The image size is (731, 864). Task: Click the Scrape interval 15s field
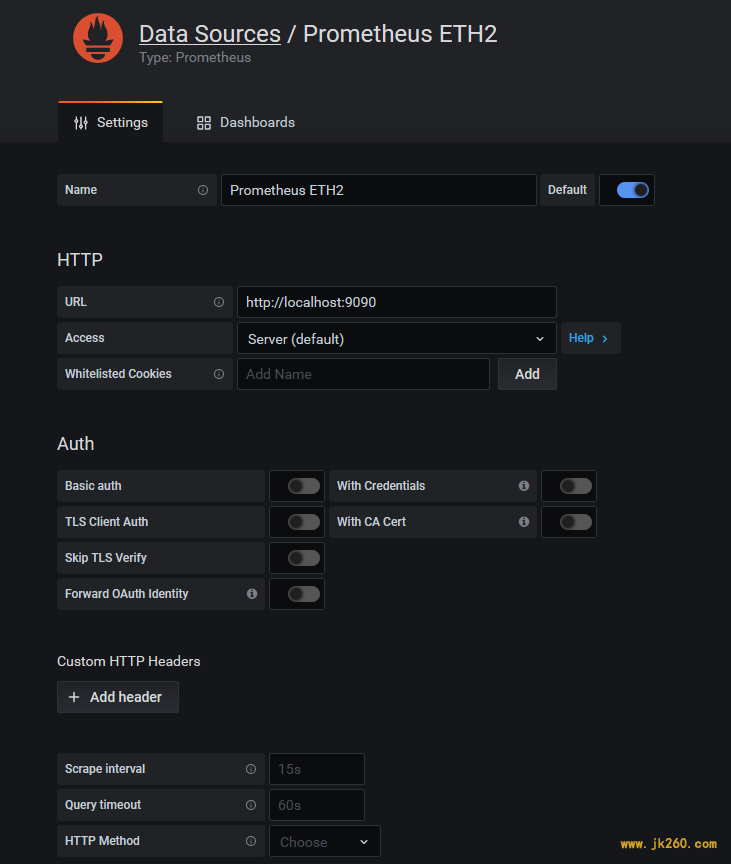(x=317, y=769)
